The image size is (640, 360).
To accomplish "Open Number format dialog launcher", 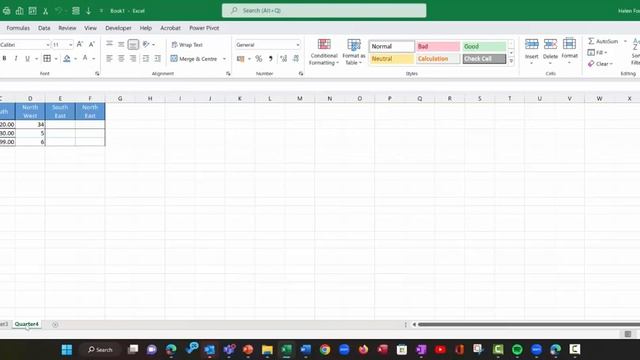I will 301,74.
